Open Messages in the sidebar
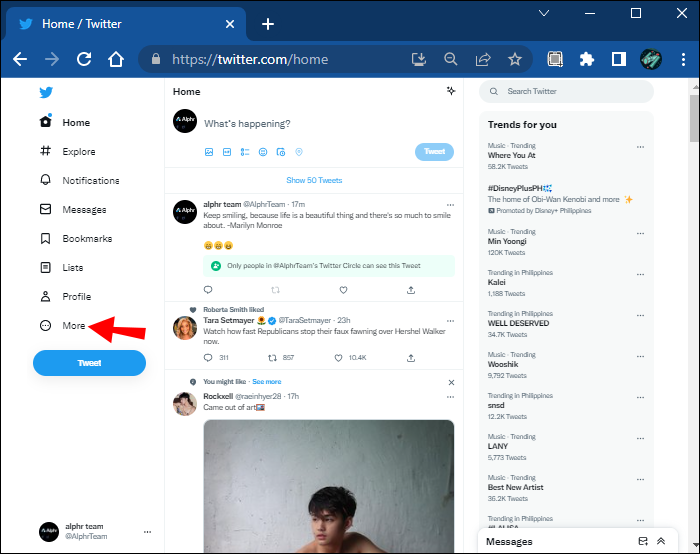Screen dimensions: 700x554 (73, 209)
